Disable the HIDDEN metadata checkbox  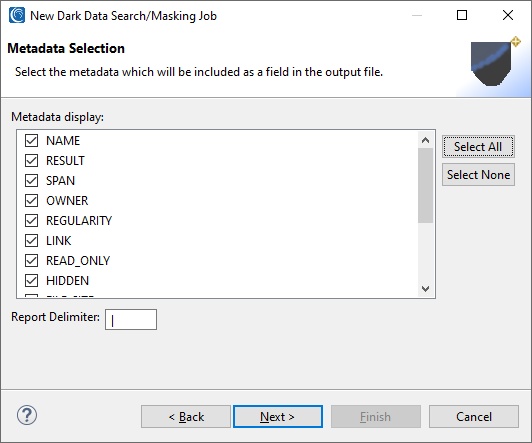click(32, 281)
